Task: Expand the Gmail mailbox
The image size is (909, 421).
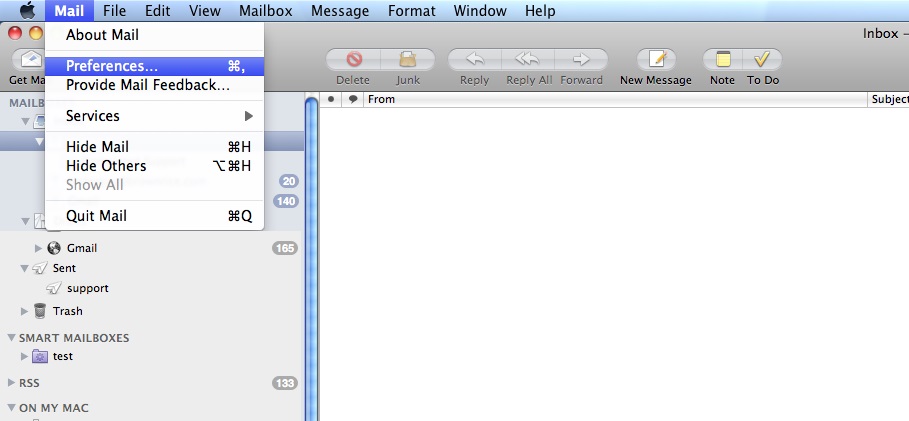Action: click(38, 248)
